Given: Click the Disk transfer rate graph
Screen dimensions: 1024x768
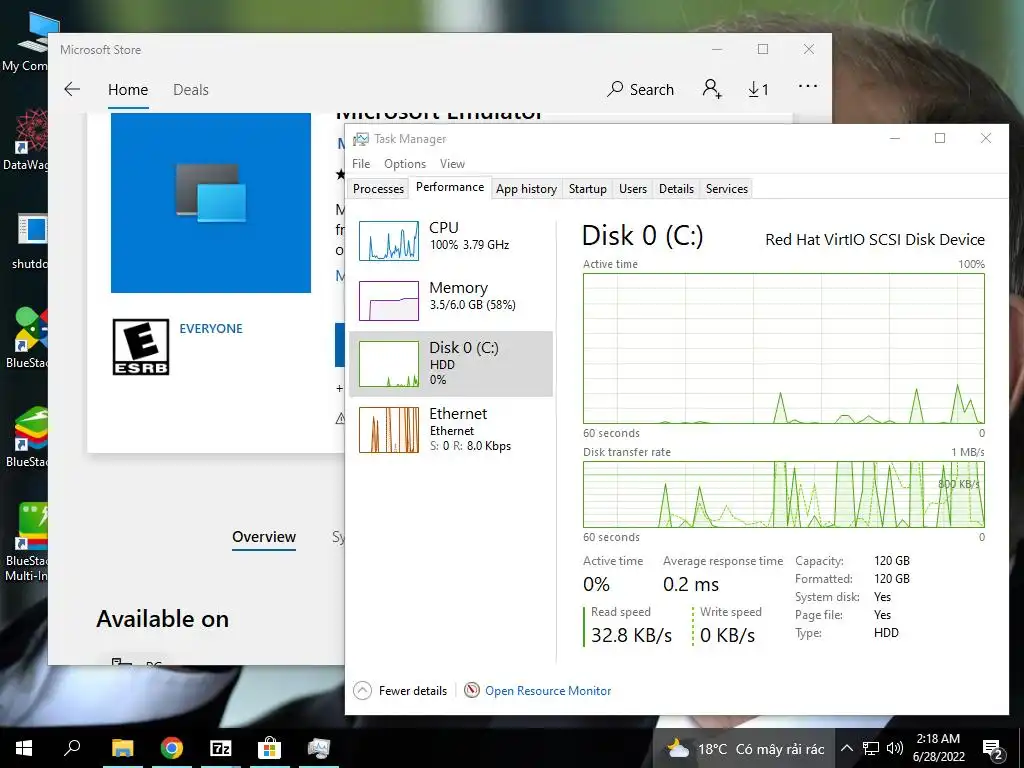Looking at the screenshot, I should pyautogui.click(x=783, y=494).
